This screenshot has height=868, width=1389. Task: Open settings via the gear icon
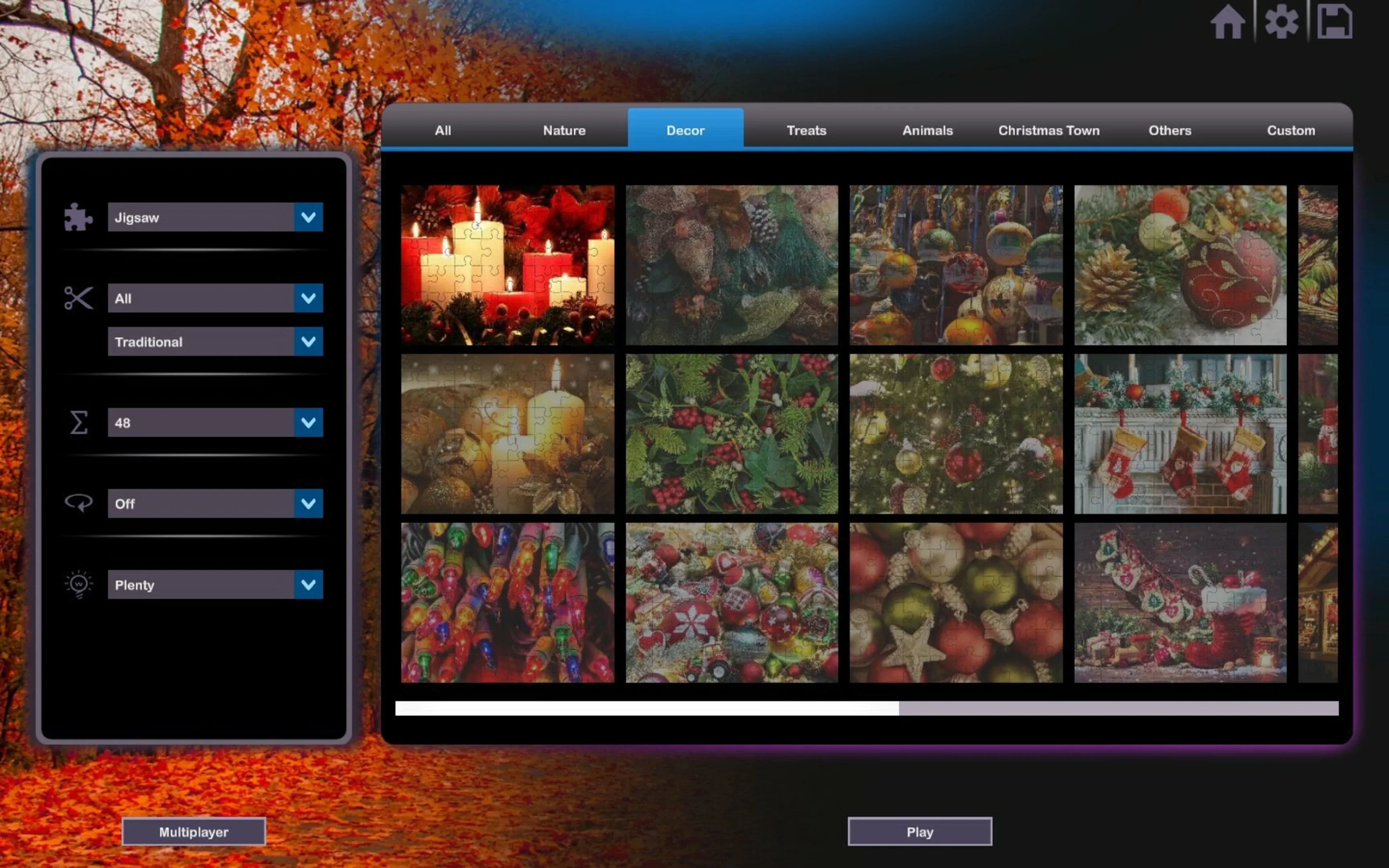1281,22
